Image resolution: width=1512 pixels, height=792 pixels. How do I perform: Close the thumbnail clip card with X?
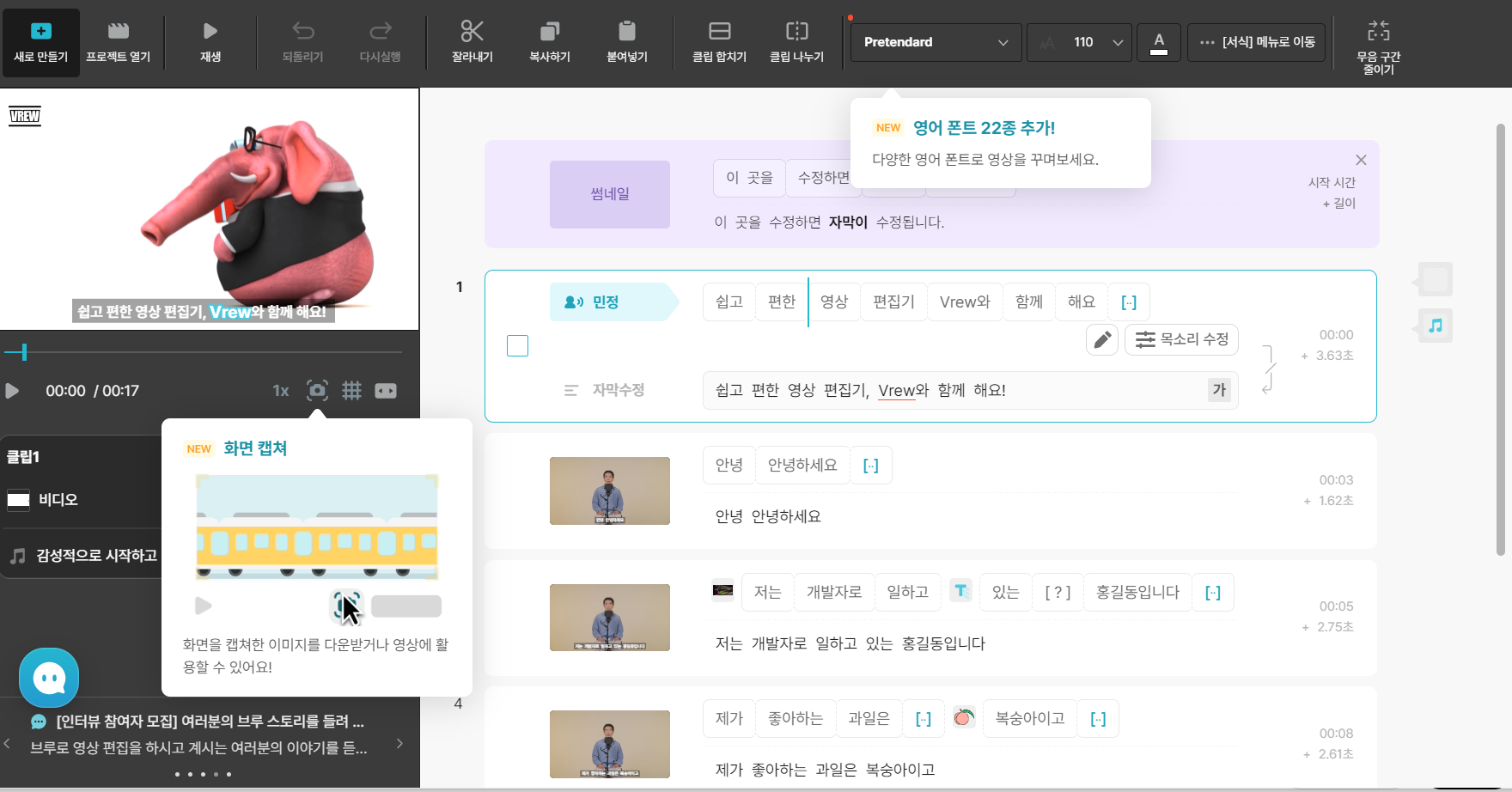coord(1361,160)
